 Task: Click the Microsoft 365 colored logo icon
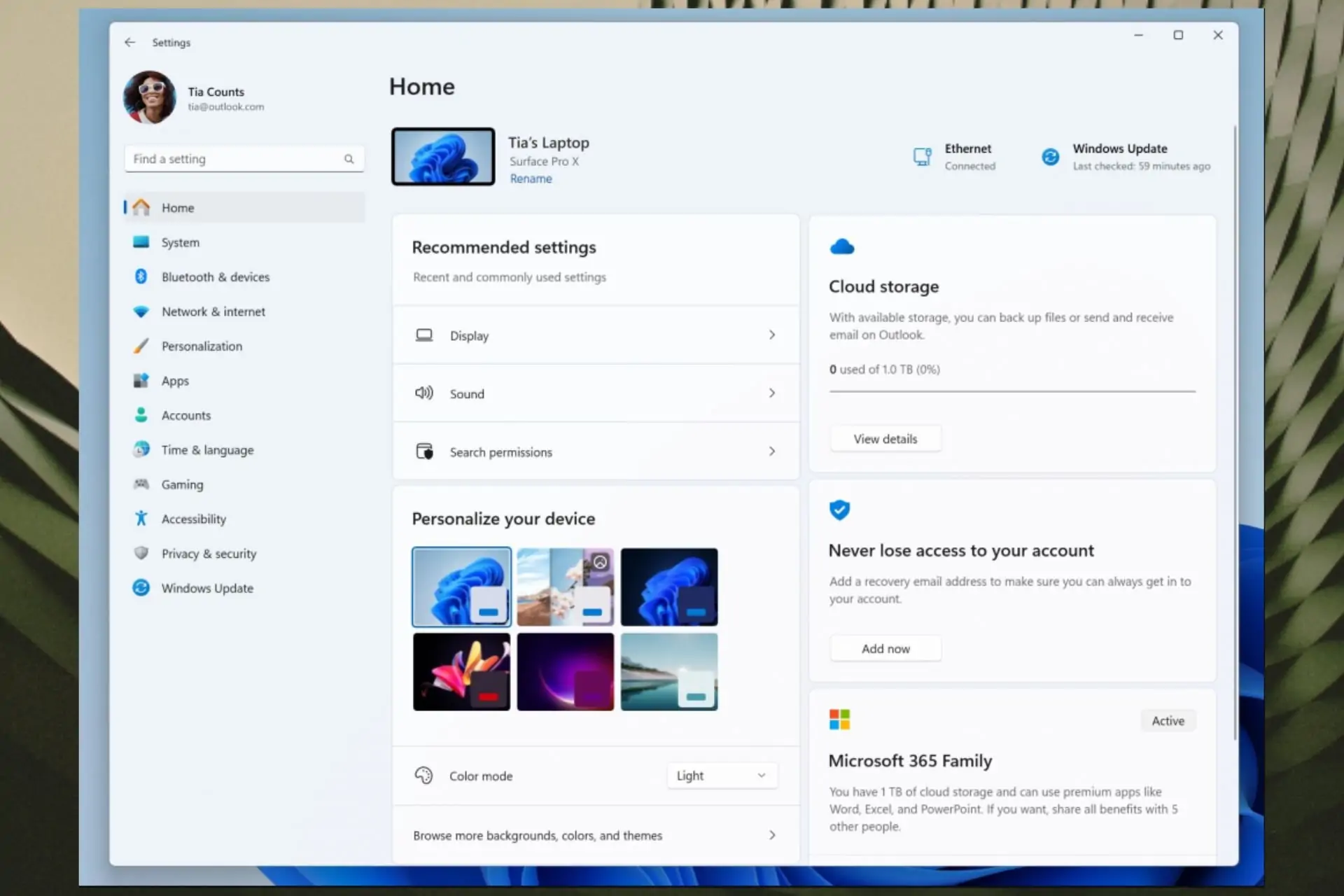(x=839, y=719)
